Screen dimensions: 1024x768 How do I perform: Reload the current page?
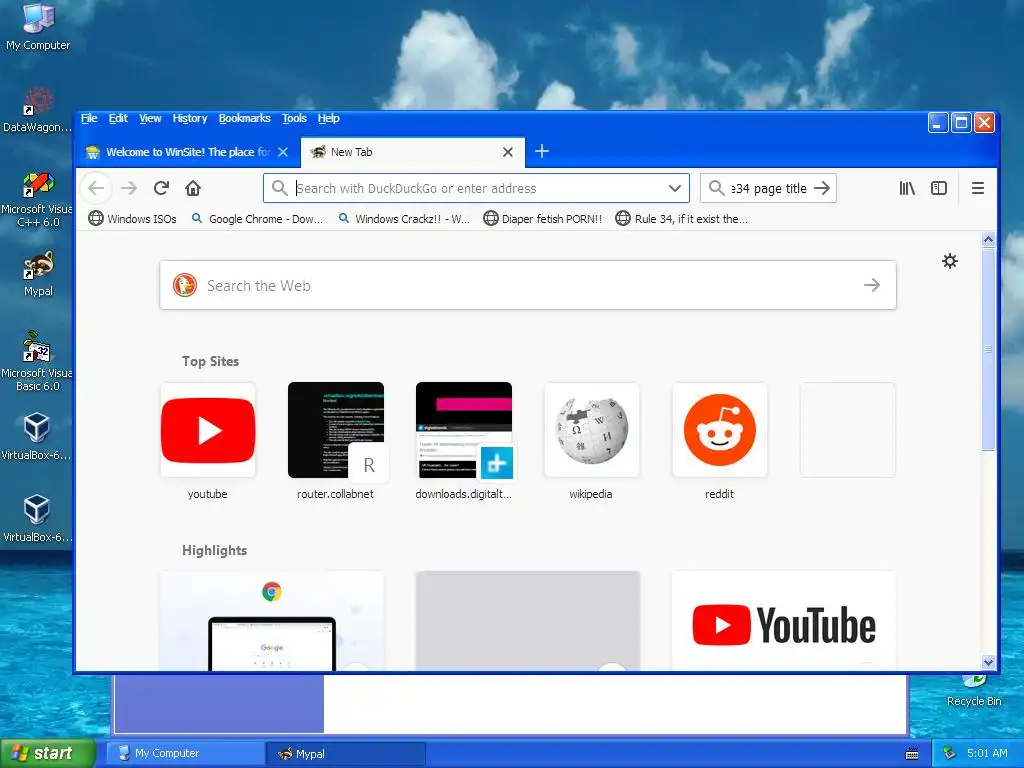(x=161, y=188)
